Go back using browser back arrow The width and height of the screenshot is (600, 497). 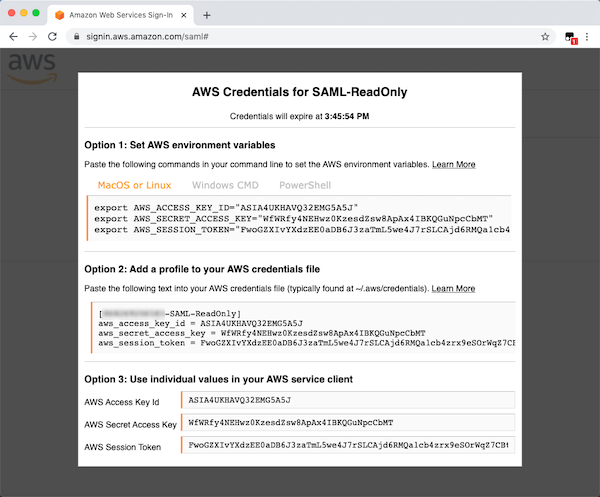(13, 37)
